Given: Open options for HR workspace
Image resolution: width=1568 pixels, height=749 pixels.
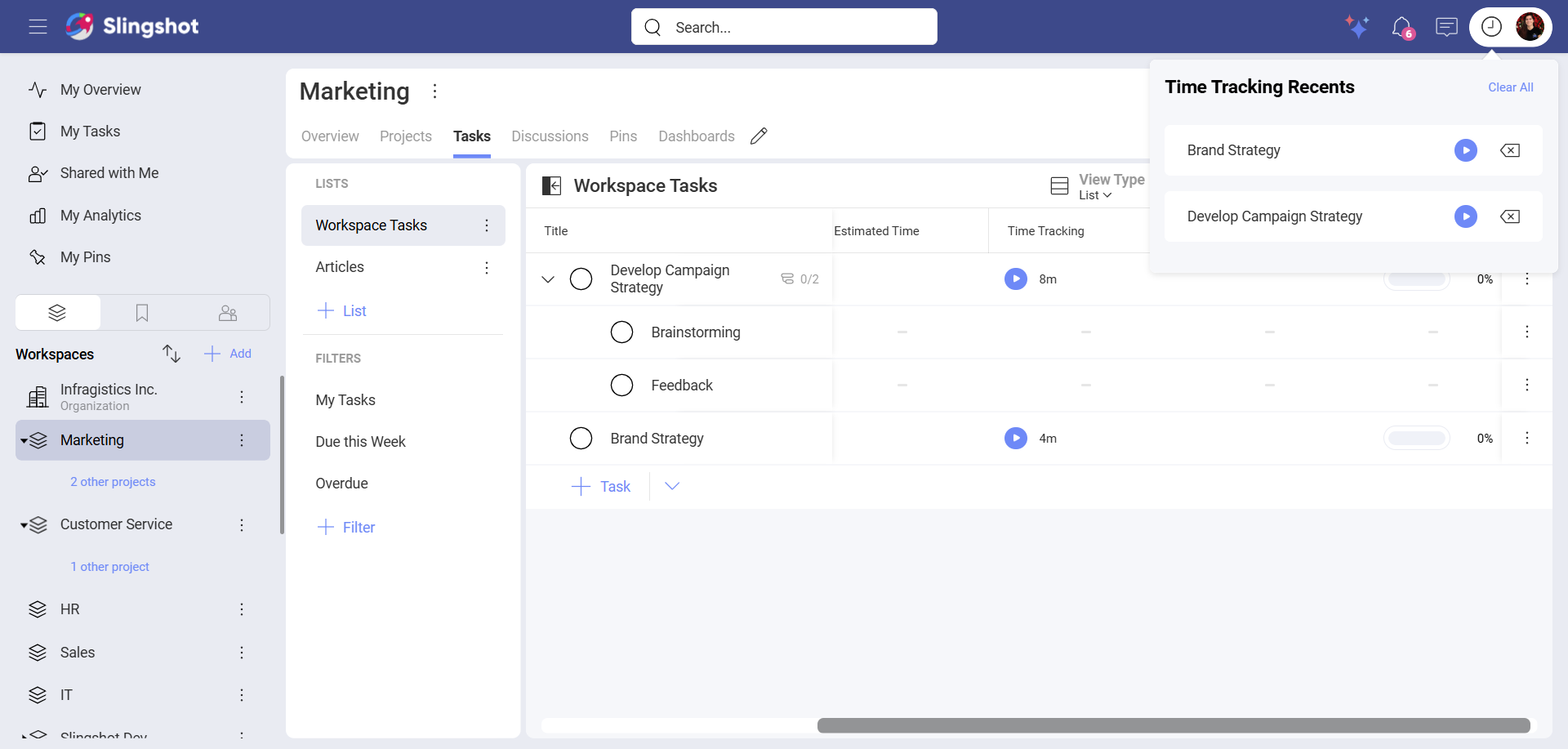Looking at the screenshot, I should coord(242,609).
